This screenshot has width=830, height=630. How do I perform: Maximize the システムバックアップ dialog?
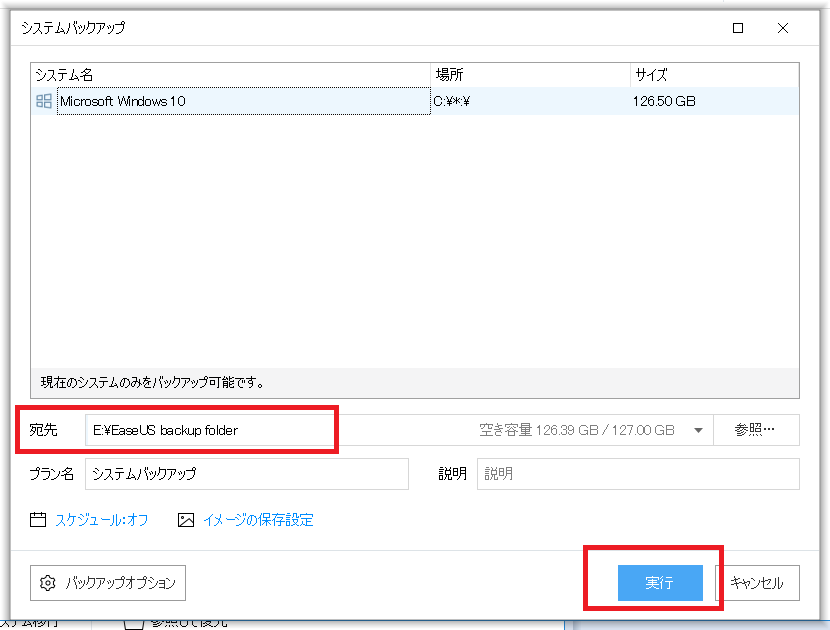tap(738, 28)
